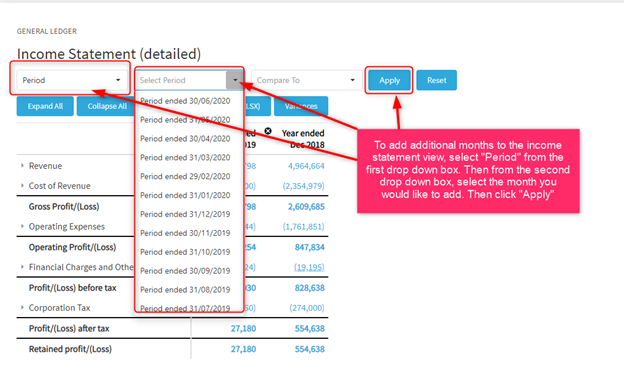Click the Profit/(Loss) before tax label
Screen dimensions: 624x372
pyautogui.click(x=72, y=288)
